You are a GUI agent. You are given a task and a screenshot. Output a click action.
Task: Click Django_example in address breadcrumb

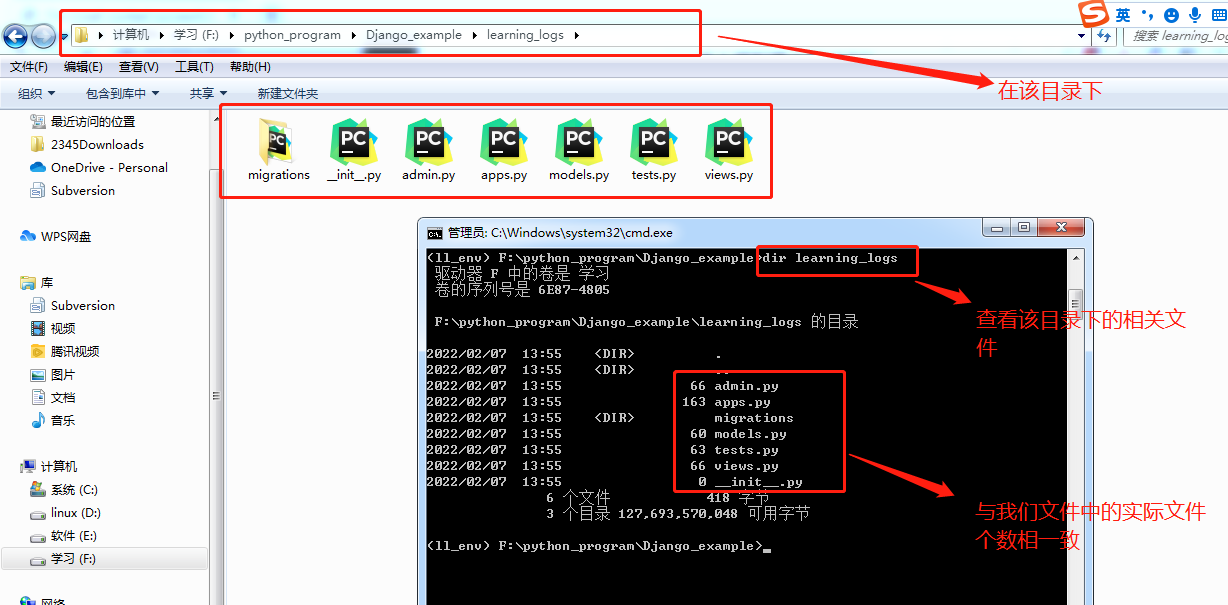click(414, 35)
